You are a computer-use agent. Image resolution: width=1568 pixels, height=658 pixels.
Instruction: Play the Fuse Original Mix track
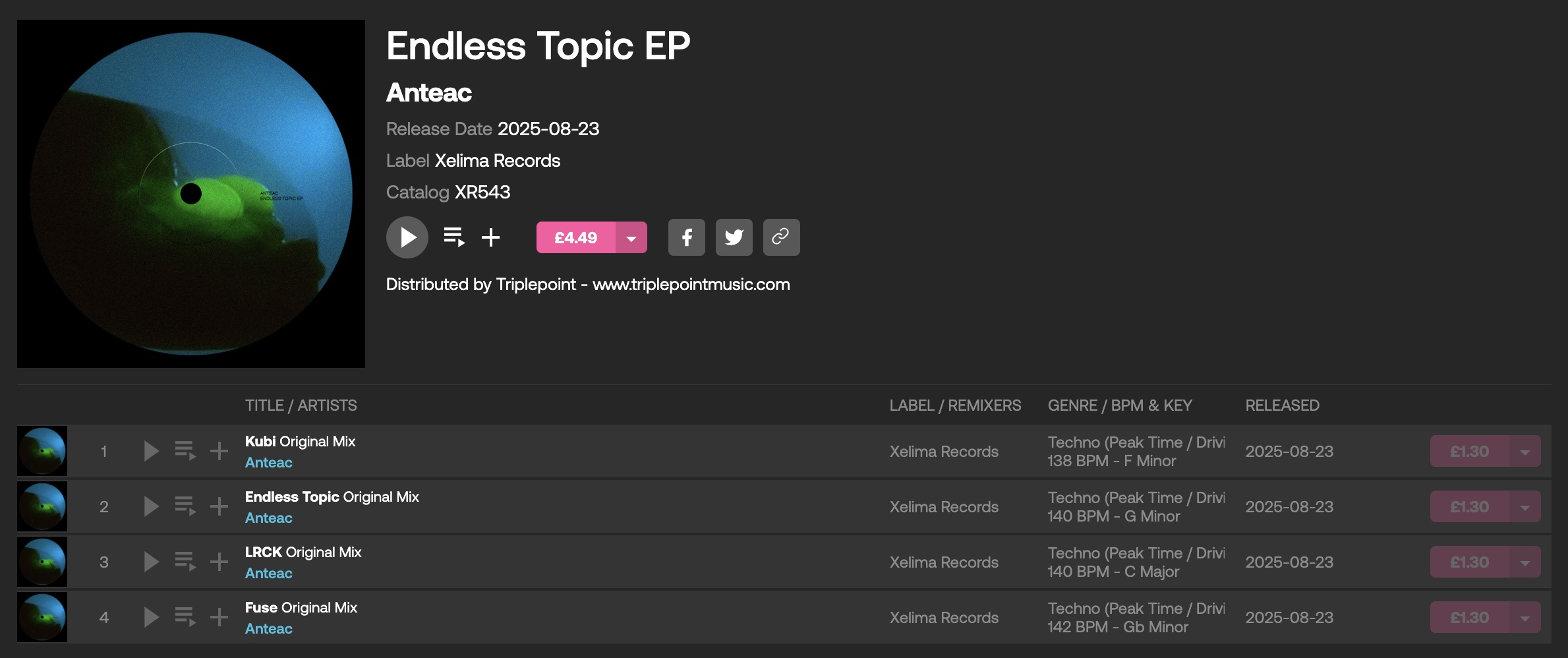[151, 617]
